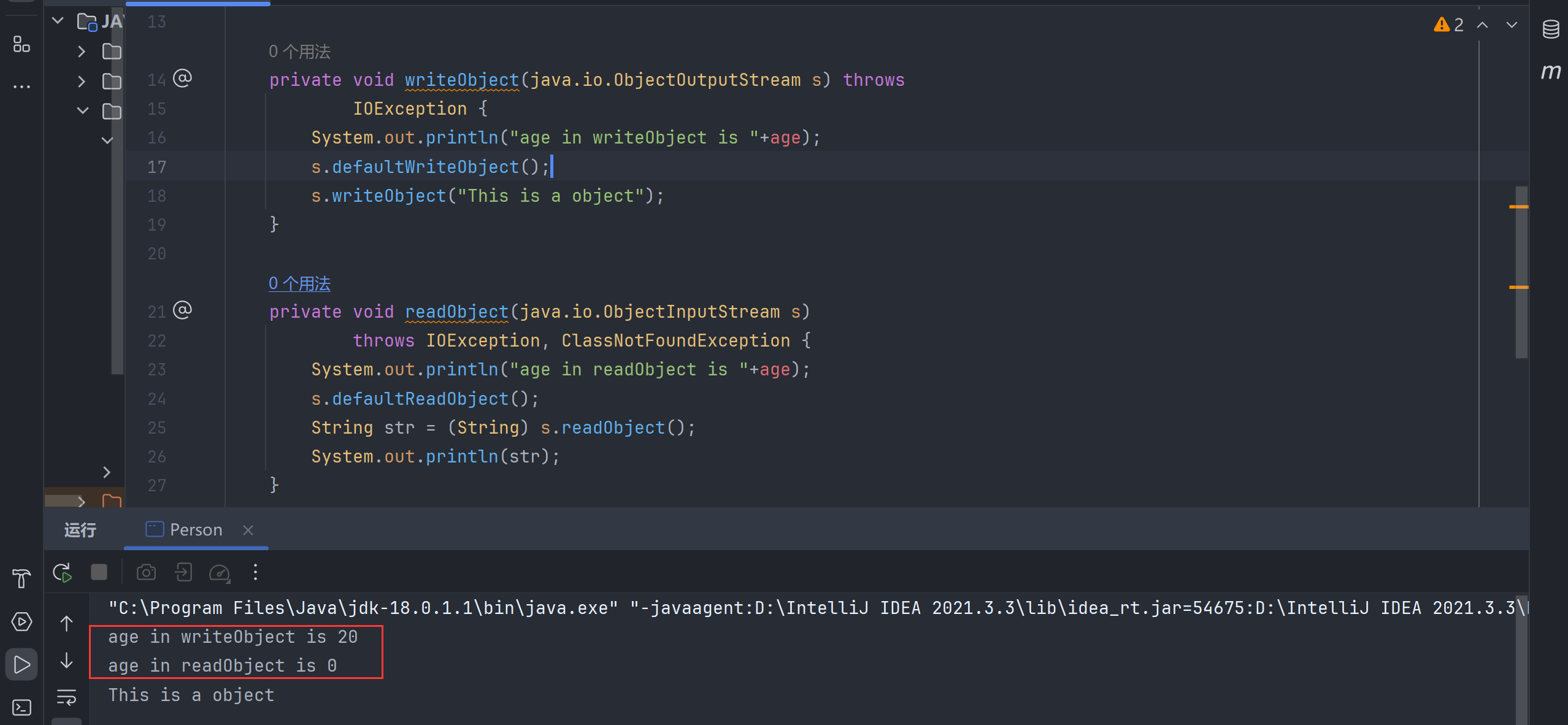The height and width of the screenshot is (725, 1568).
Task: Click ClassNotFoundException in throws clause
Action: click(675, 340)
